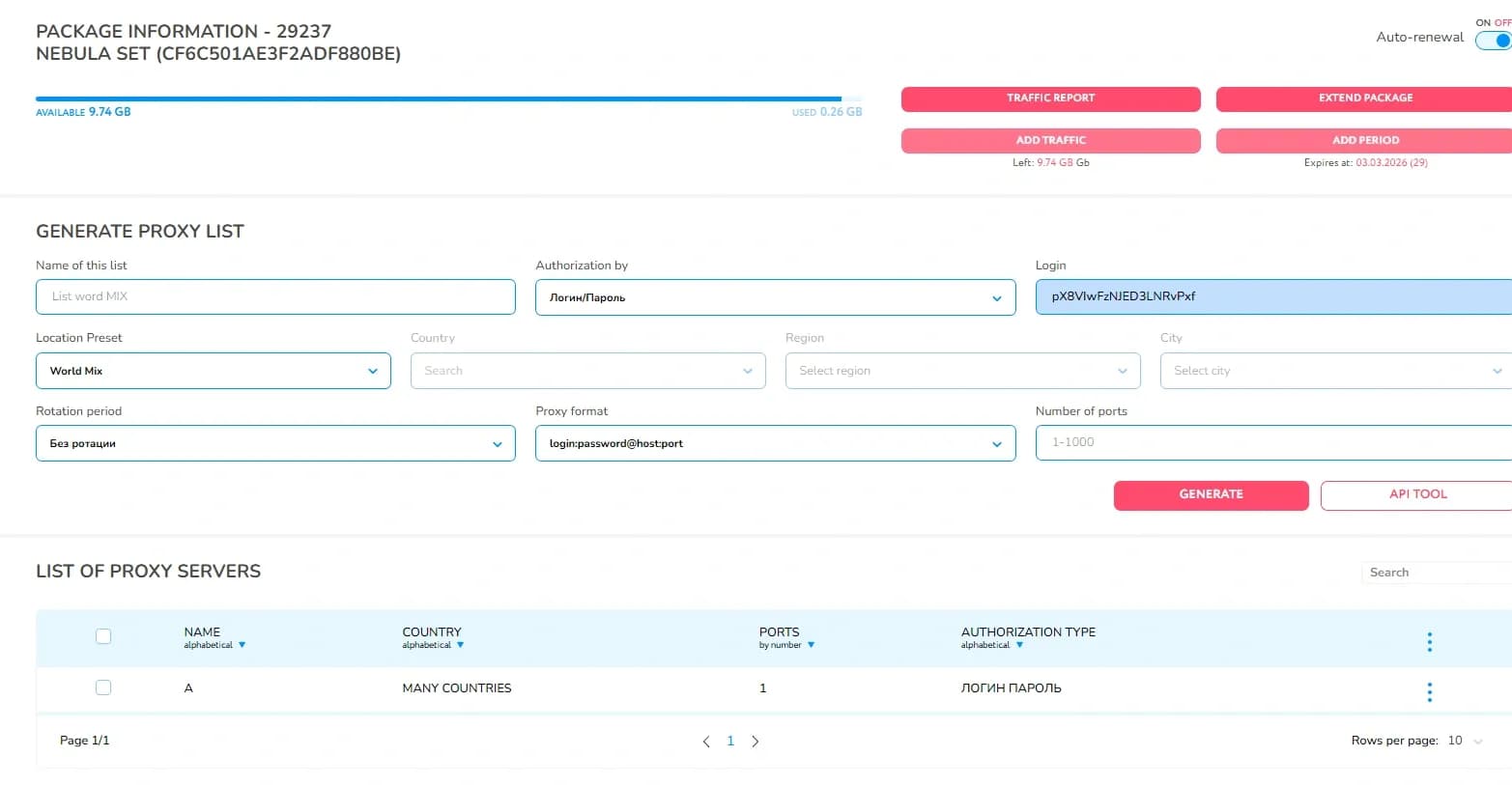The height and width of the screenshot is (785, 1512).
Task: Sort the AUTHORIZATION TYPE column alphabetically
Action: [x=1020, y=644]
